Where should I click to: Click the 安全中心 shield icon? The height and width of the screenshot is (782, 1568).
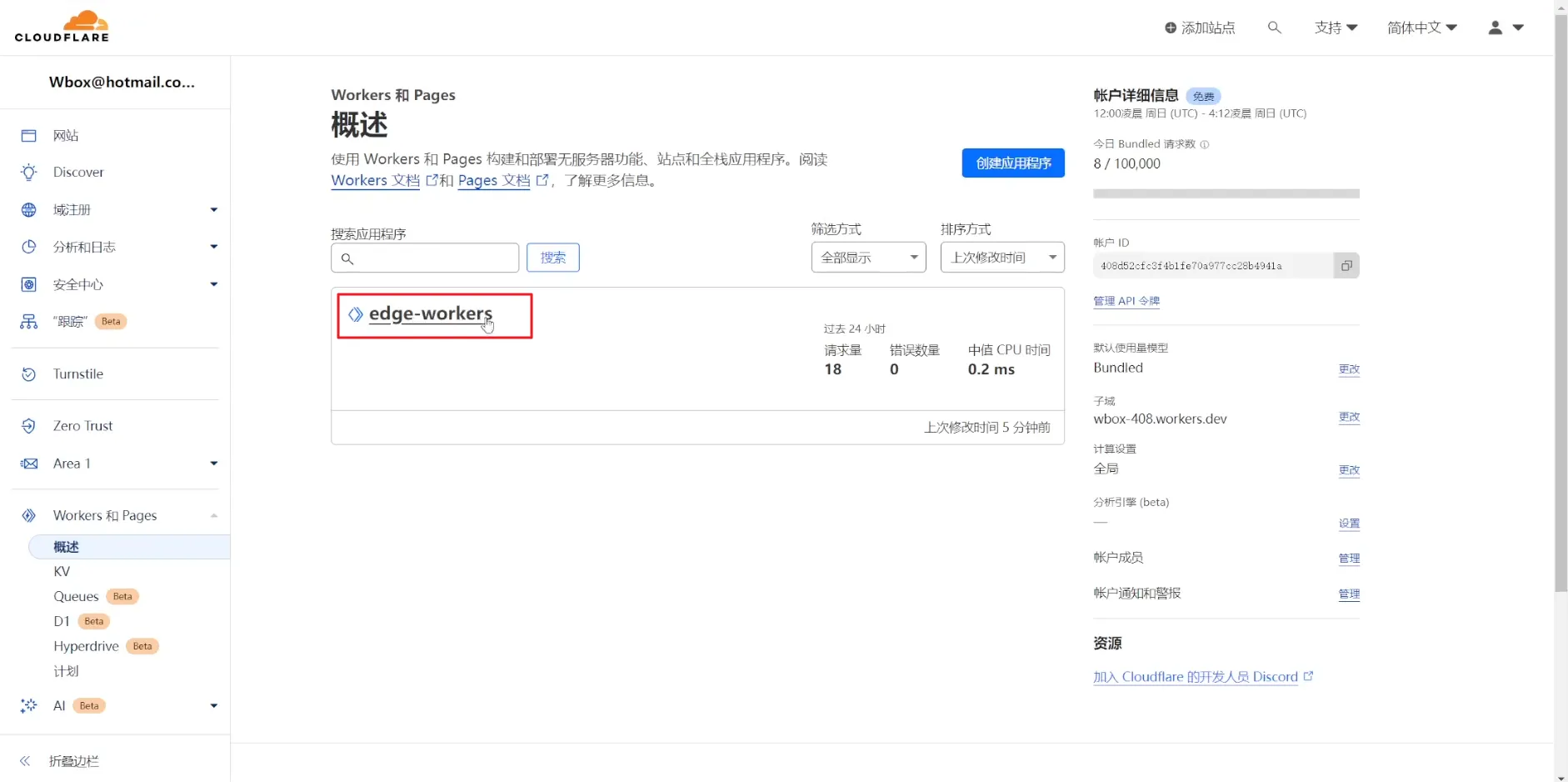coord(29,284)
